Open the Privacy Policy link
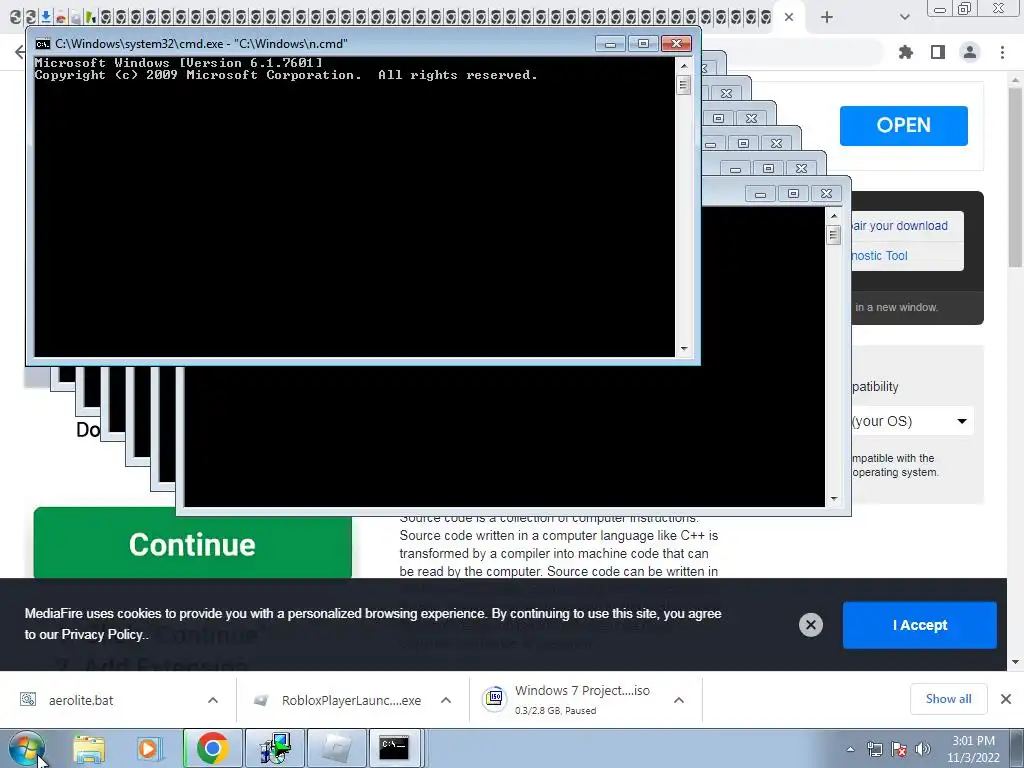This screenshot has height=768, width=1024. click(x=101, y=634)
